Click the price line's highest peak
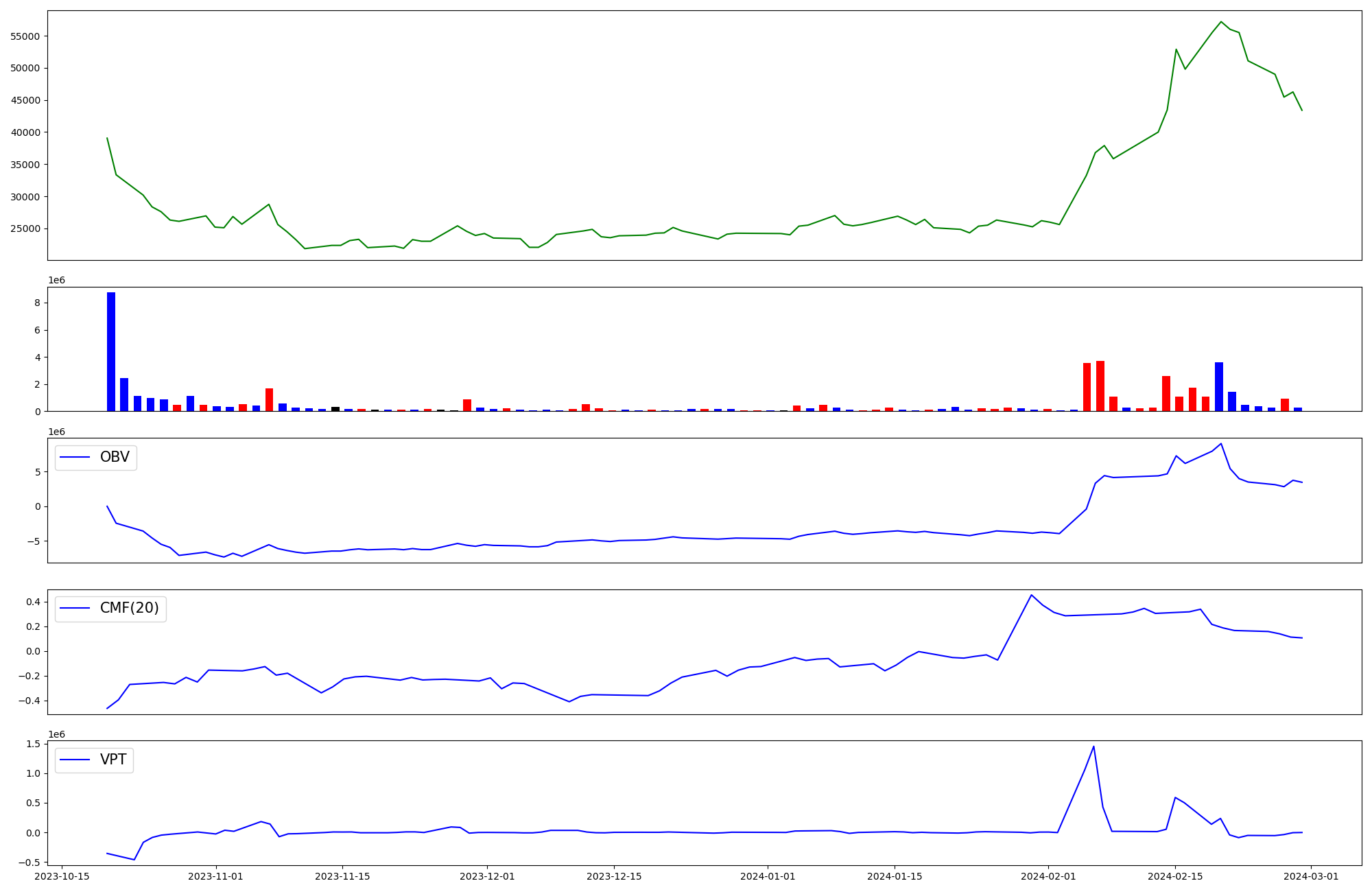This screenshot has width=1372, height=892. (1220, 22)
